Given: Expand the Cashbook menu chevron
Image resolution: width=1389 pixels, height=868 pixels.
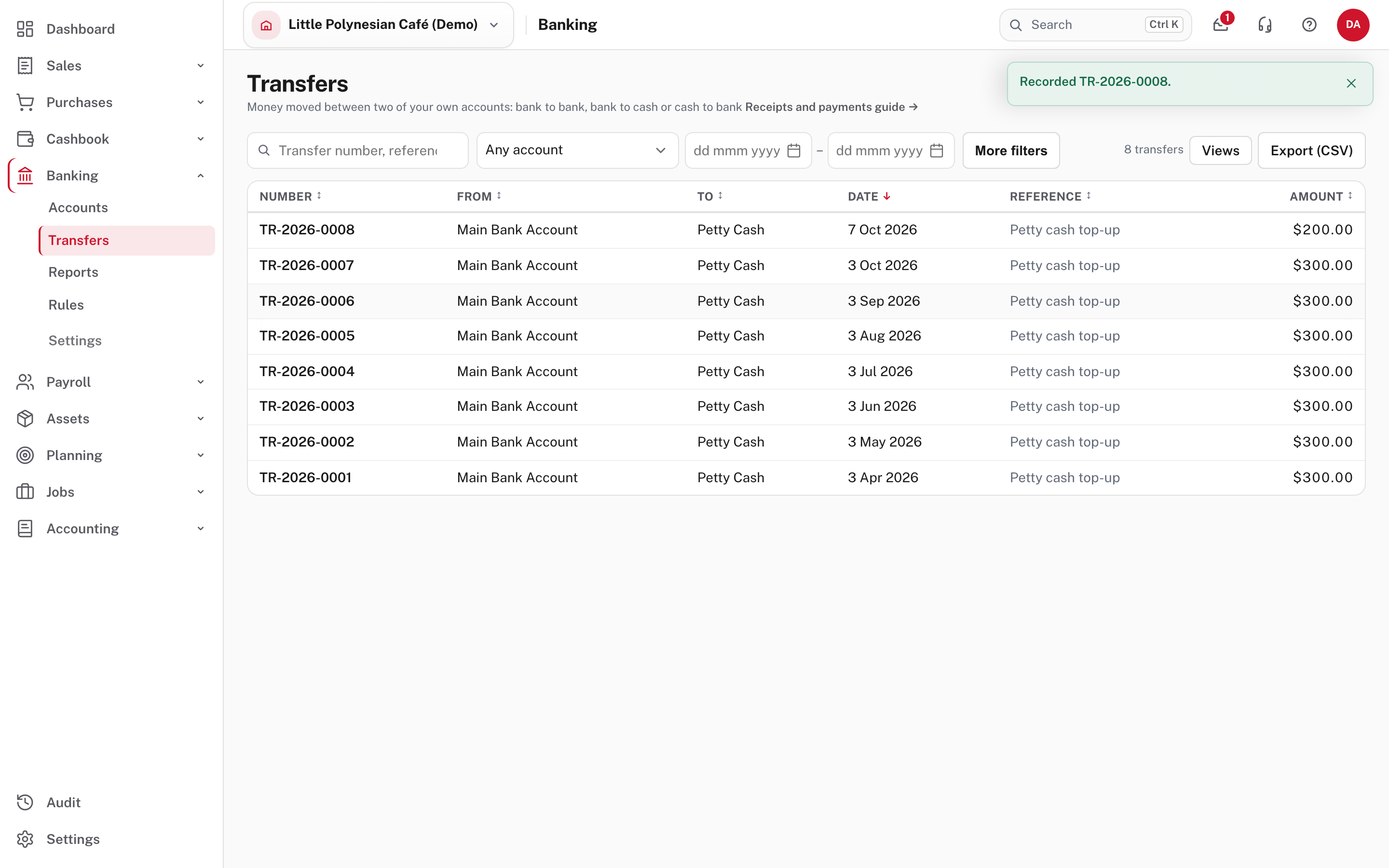Looking at the screenshot, I should point(200,139).
